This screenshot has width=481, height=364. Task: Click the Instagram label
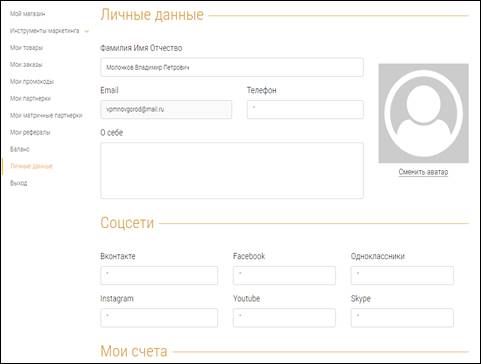click(x=117, y=299)
